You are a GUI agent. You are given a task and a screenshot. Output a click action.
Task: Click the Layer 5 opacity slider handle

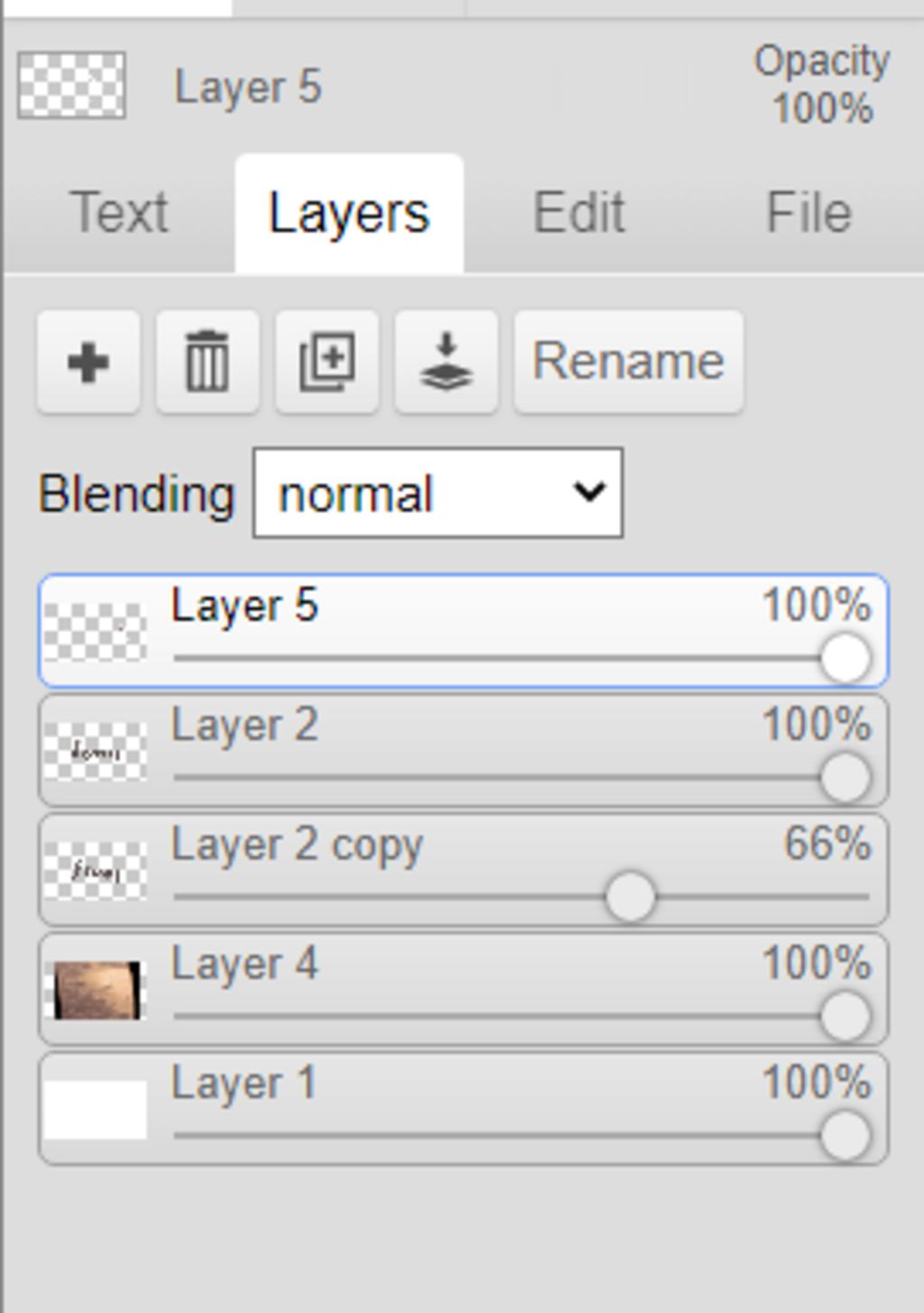[x=845, y=658]
